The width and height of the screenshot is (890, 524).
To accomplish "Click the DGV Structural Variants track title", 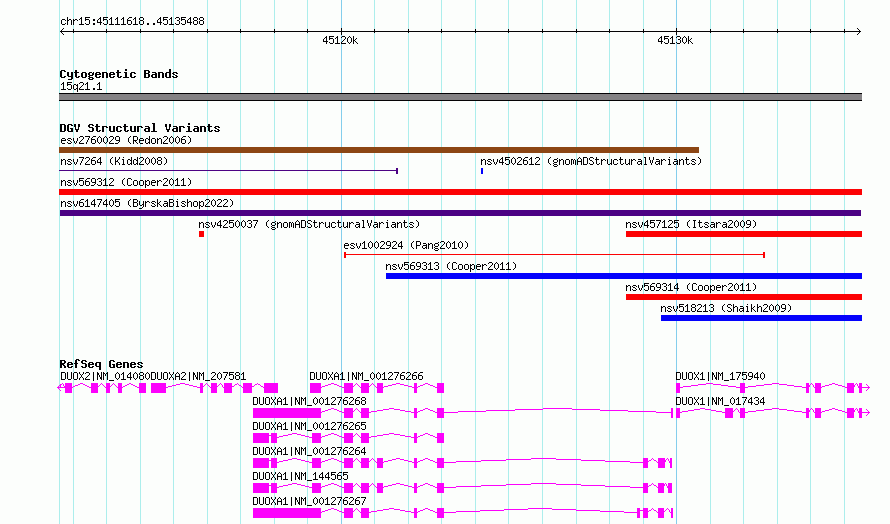I will tap(140, 128).
